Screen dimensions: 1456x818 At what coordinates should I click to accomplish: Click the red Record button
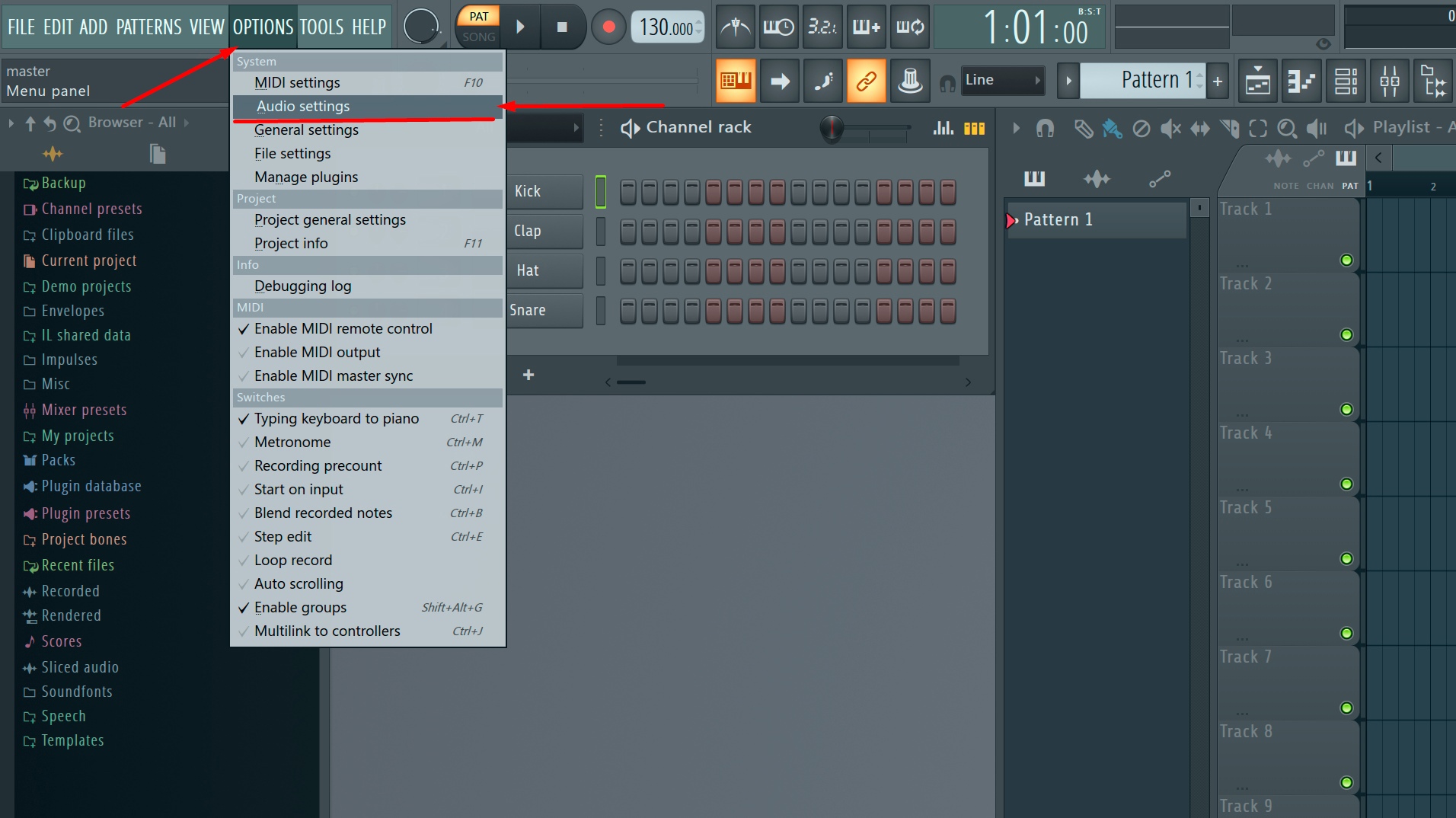click(x=608, y=27)
